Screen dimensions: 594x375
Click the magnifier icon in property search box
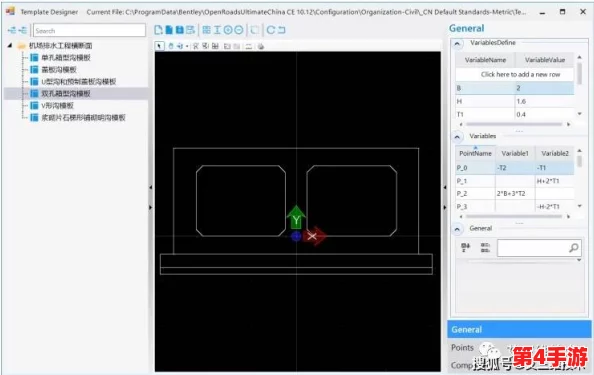tap(574, 248)
